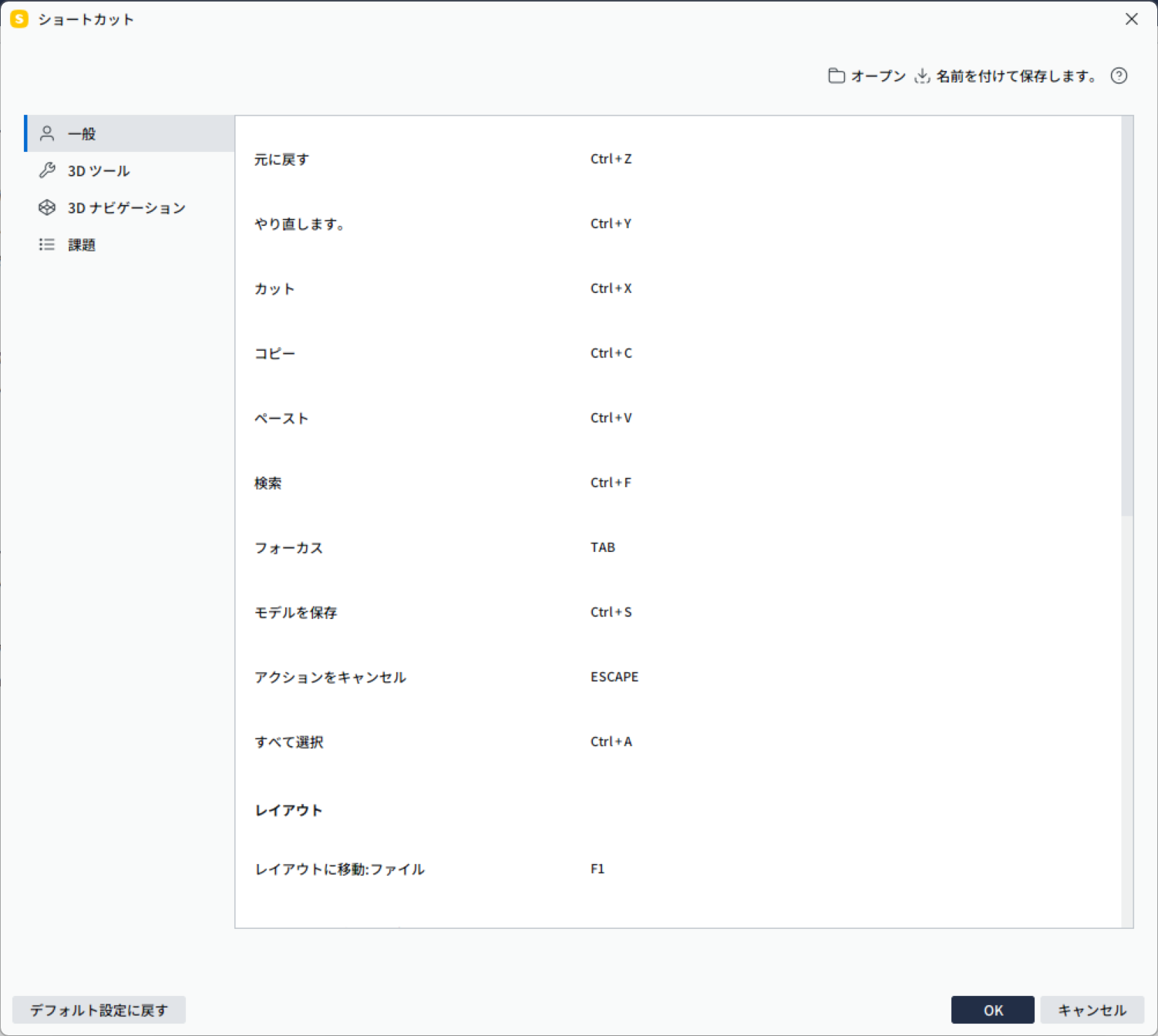Select the 課題 category tab

pos(82,244)
